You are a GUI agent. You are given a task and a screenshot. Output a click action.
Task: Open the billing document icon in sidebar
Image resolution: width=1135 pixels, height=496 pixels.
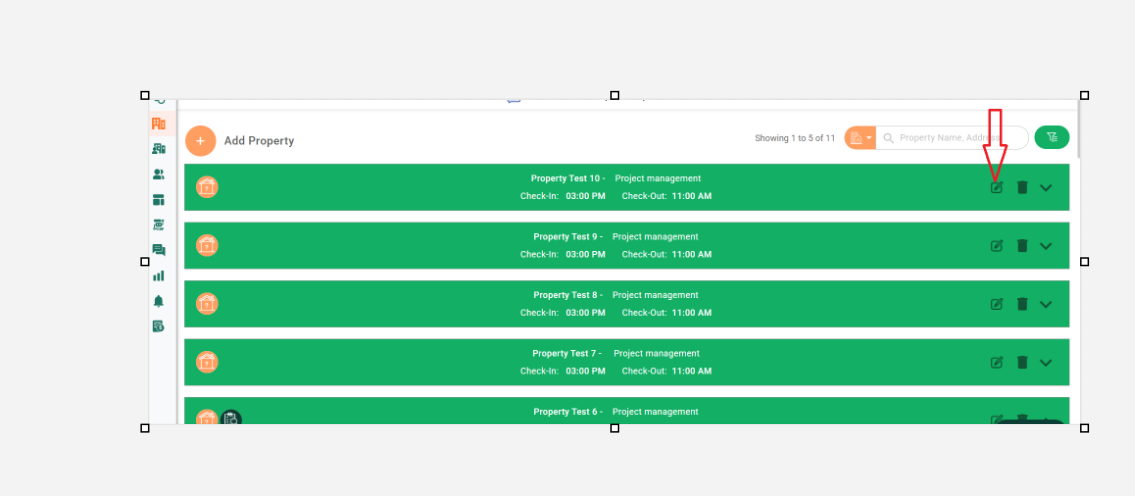tap(159, 327)
